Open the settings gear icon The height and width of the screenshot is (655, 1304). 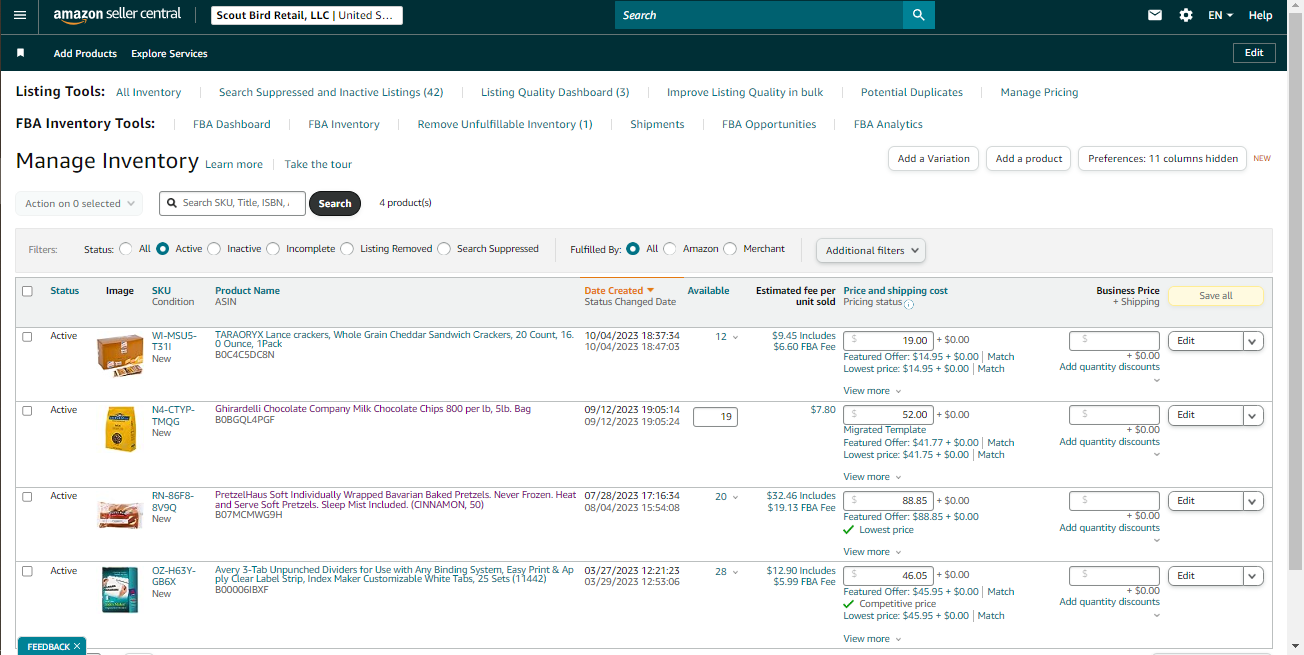(1186, 15)
